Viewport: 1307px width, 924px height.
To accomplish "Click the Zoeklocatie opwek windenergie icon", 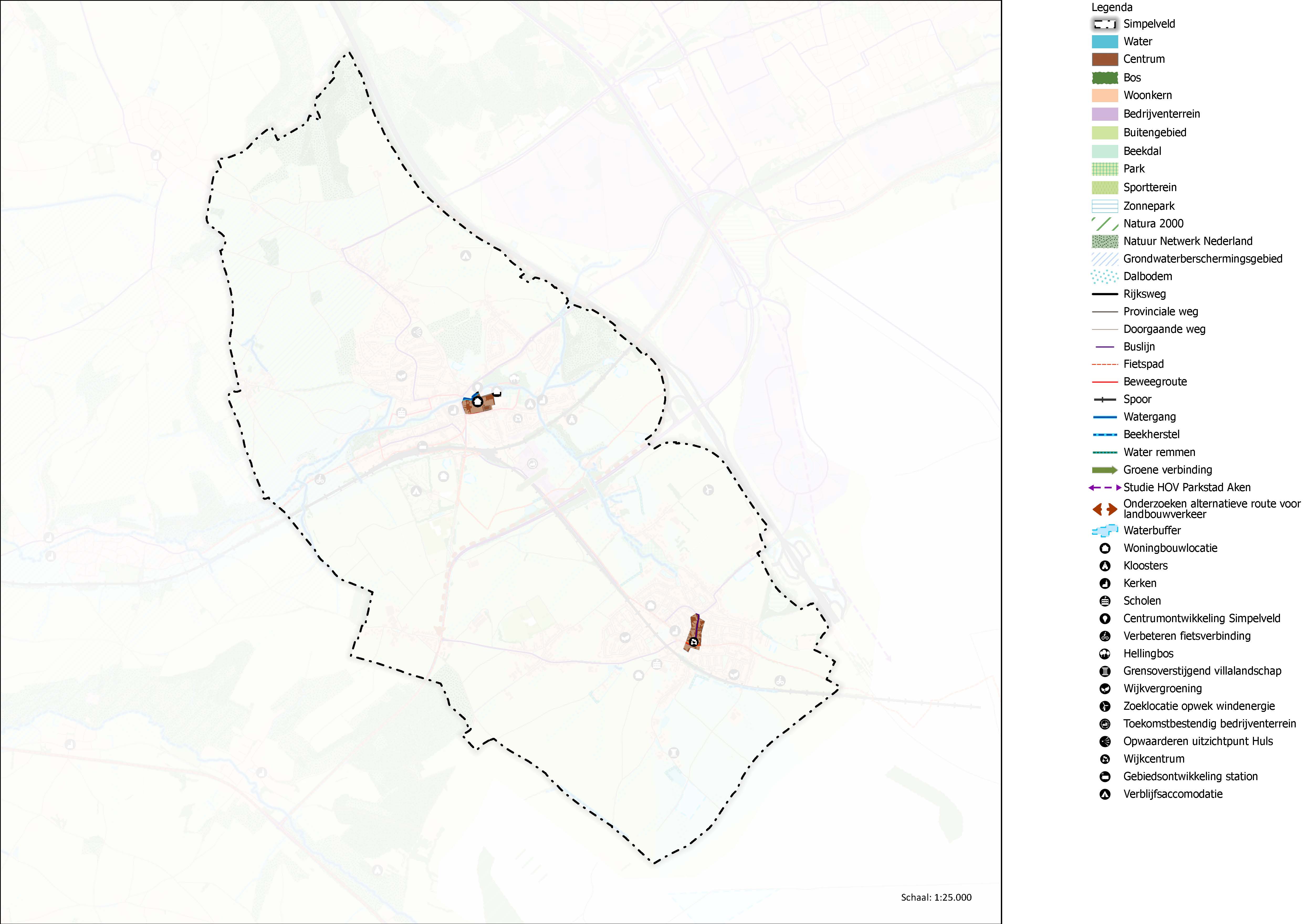I will point(1104,707).
